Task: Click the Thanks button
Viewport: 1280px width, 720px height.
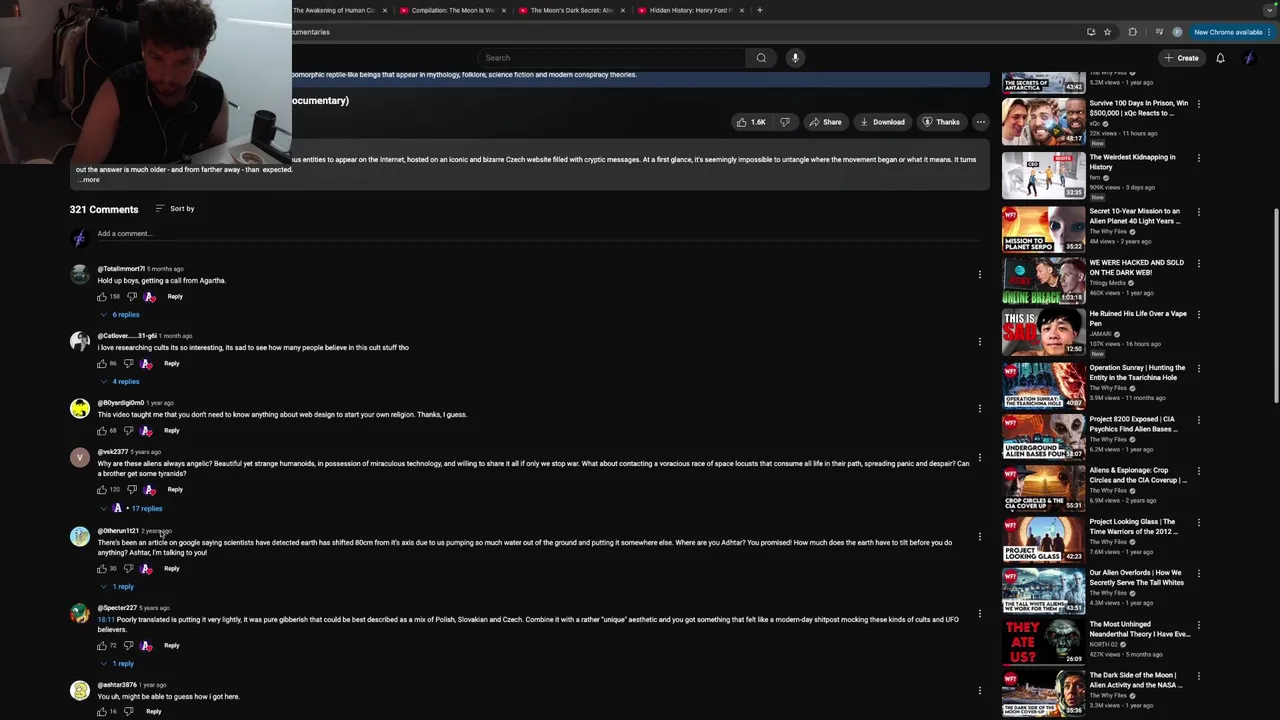Action: click(x=940, y=122)
